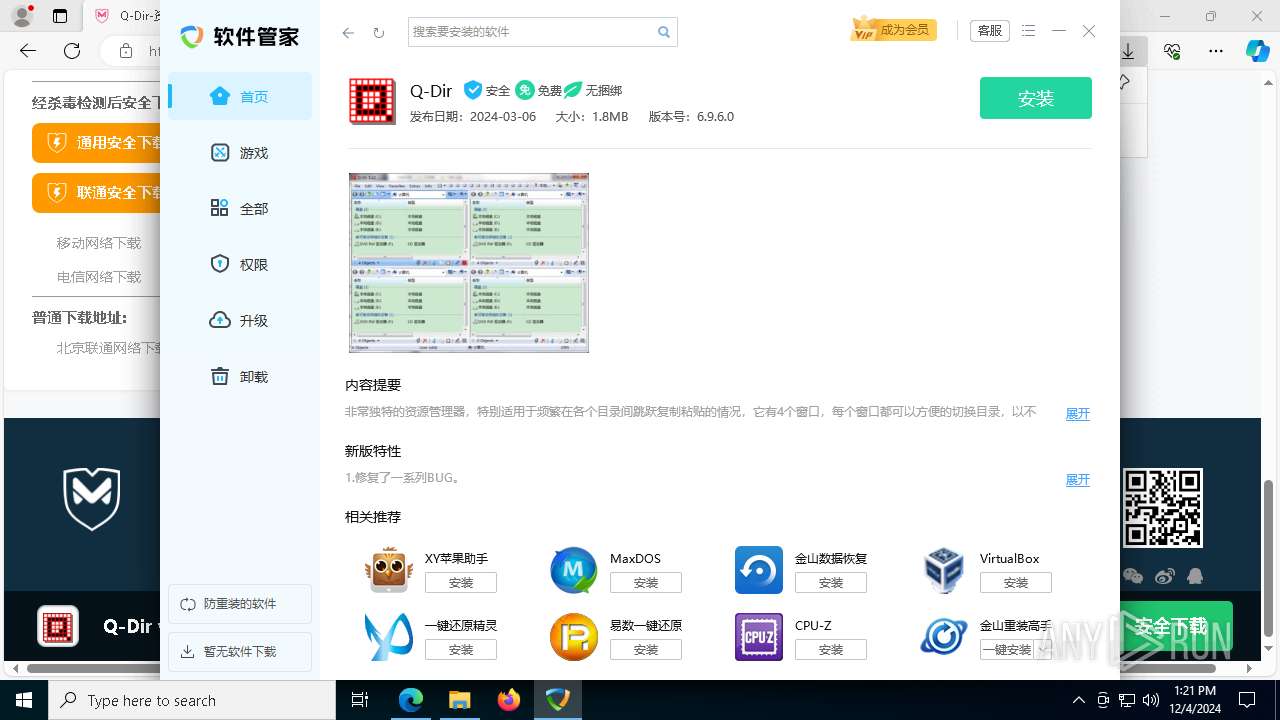Open the Q-Dir screenshot thumbnail
Viewport: 1280px width, 720px height.
click(469, 263)
